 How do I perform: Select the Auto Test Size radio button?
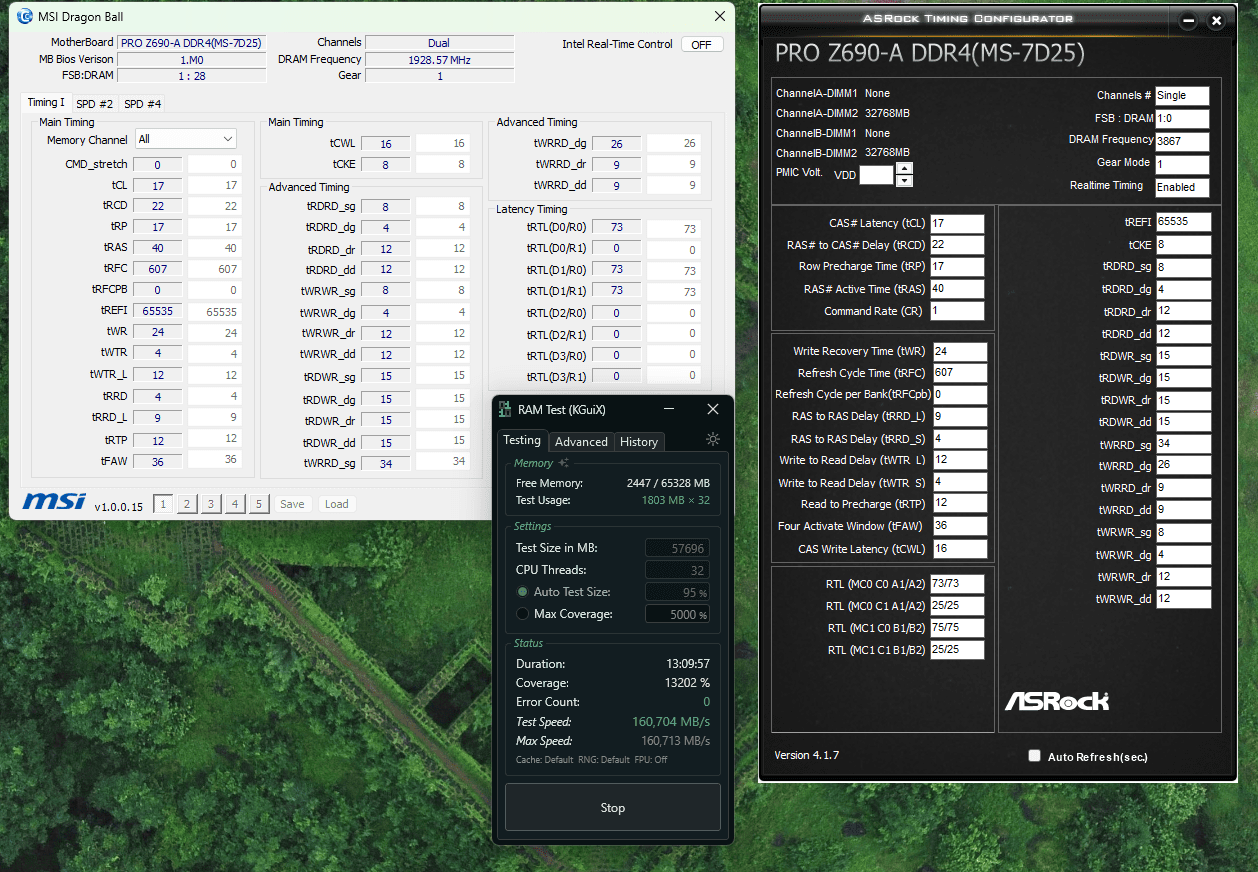523,592
